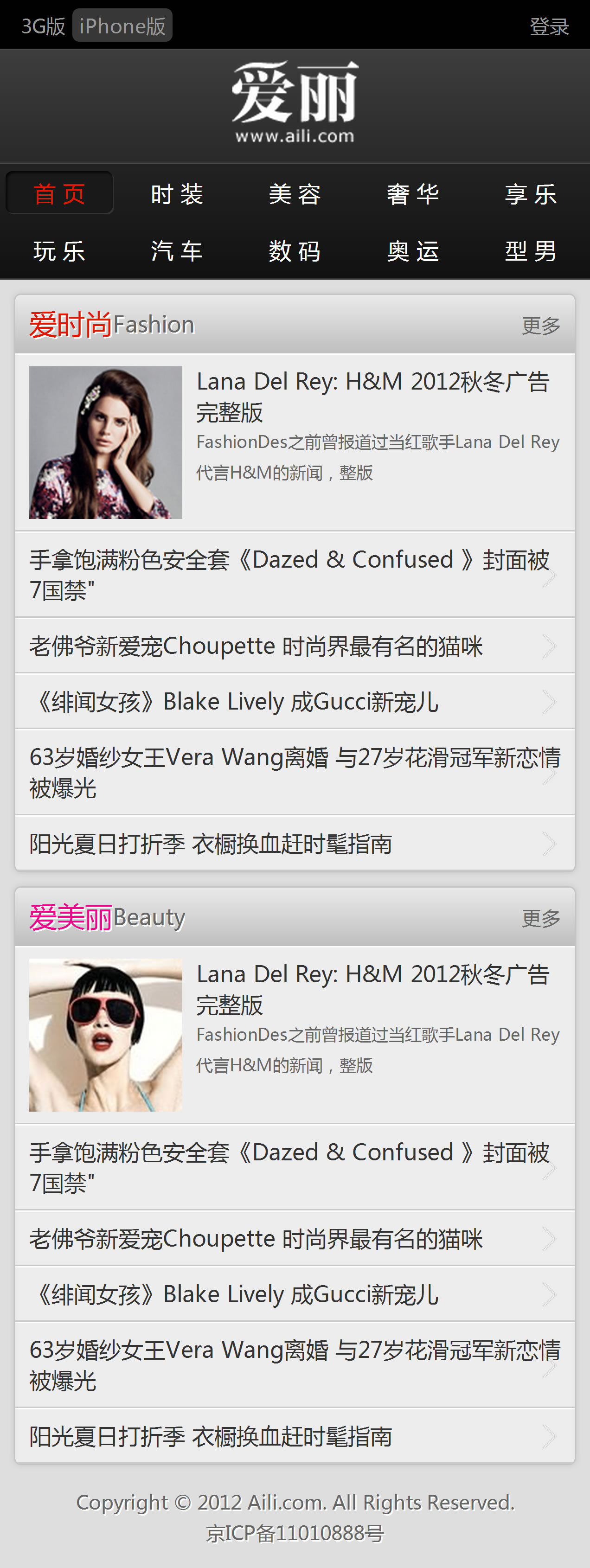Click chevron for Vera Wang article in Beauty
Screen dimensions: 590x1568
tap(549, 1366)
